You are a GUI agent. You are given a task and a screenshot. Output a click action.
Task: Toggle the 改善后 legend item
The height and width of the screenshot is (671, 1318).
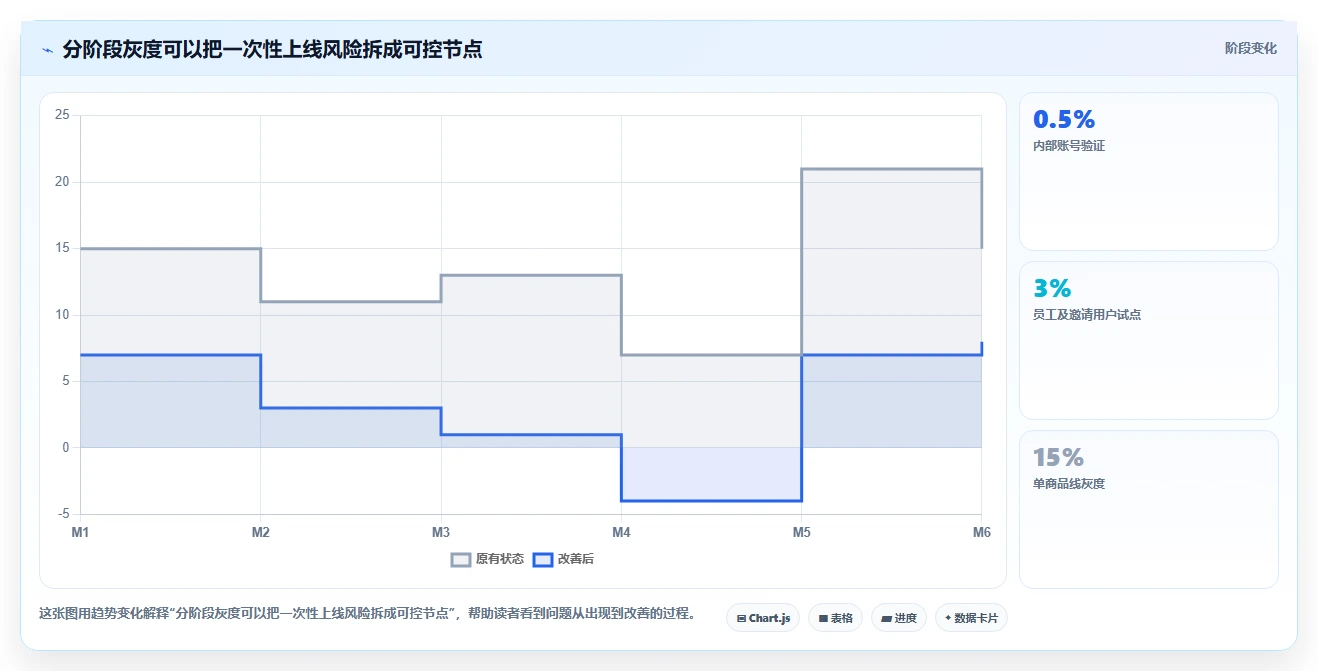pyautogui.click(x=563, y=559)
